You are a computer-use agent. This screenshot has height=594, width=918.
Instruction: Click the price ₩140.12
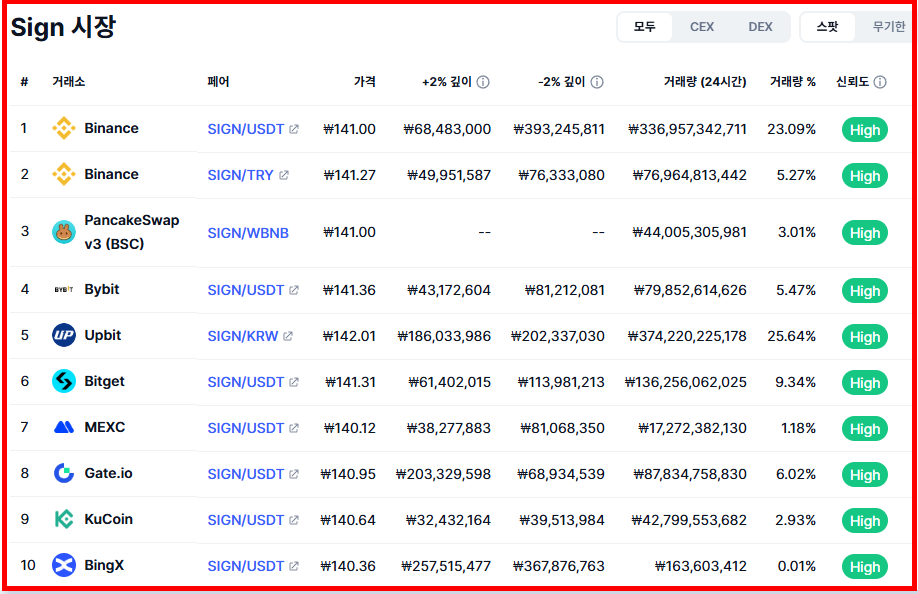pyautogui.click(x=350, y=428)
